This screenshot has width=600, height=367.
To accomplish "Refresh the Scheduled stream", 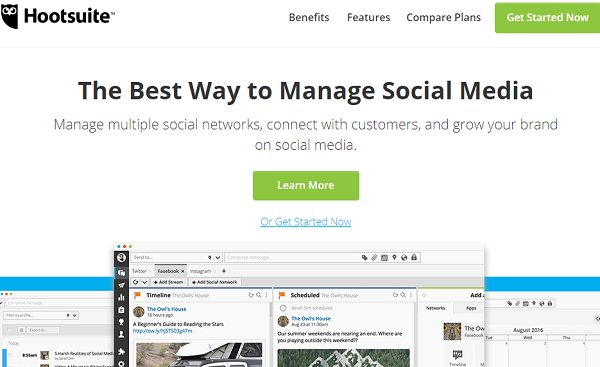I will click(396, 295).
